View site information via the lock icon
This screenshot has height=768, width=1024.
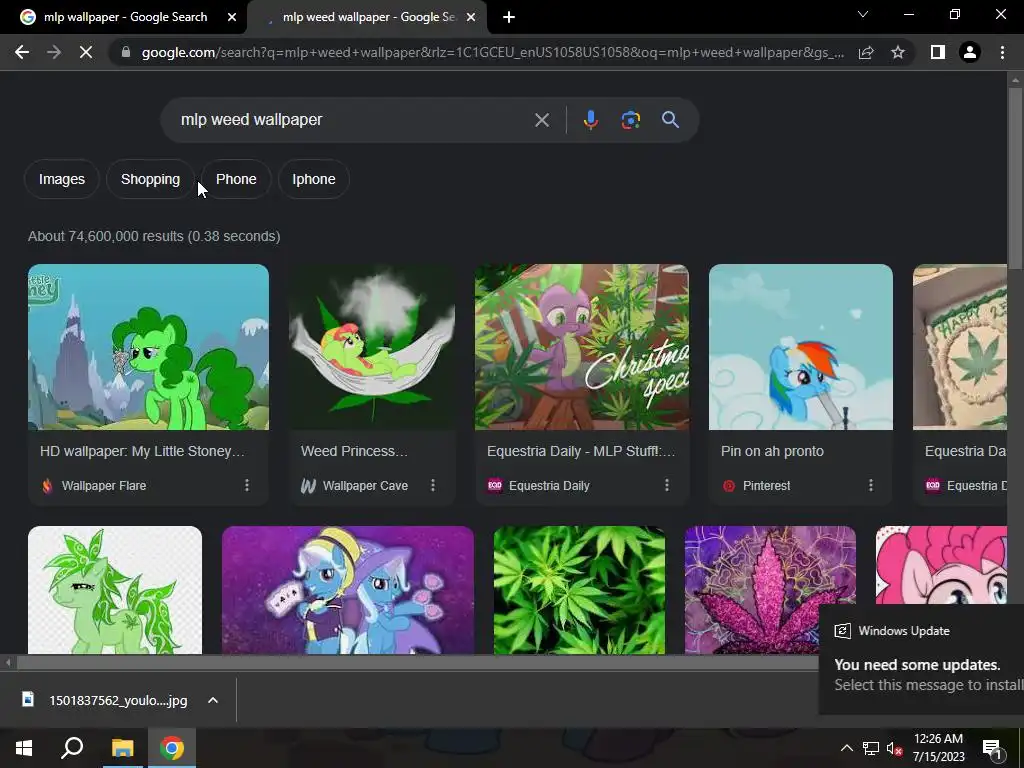(x=125, y=52)
